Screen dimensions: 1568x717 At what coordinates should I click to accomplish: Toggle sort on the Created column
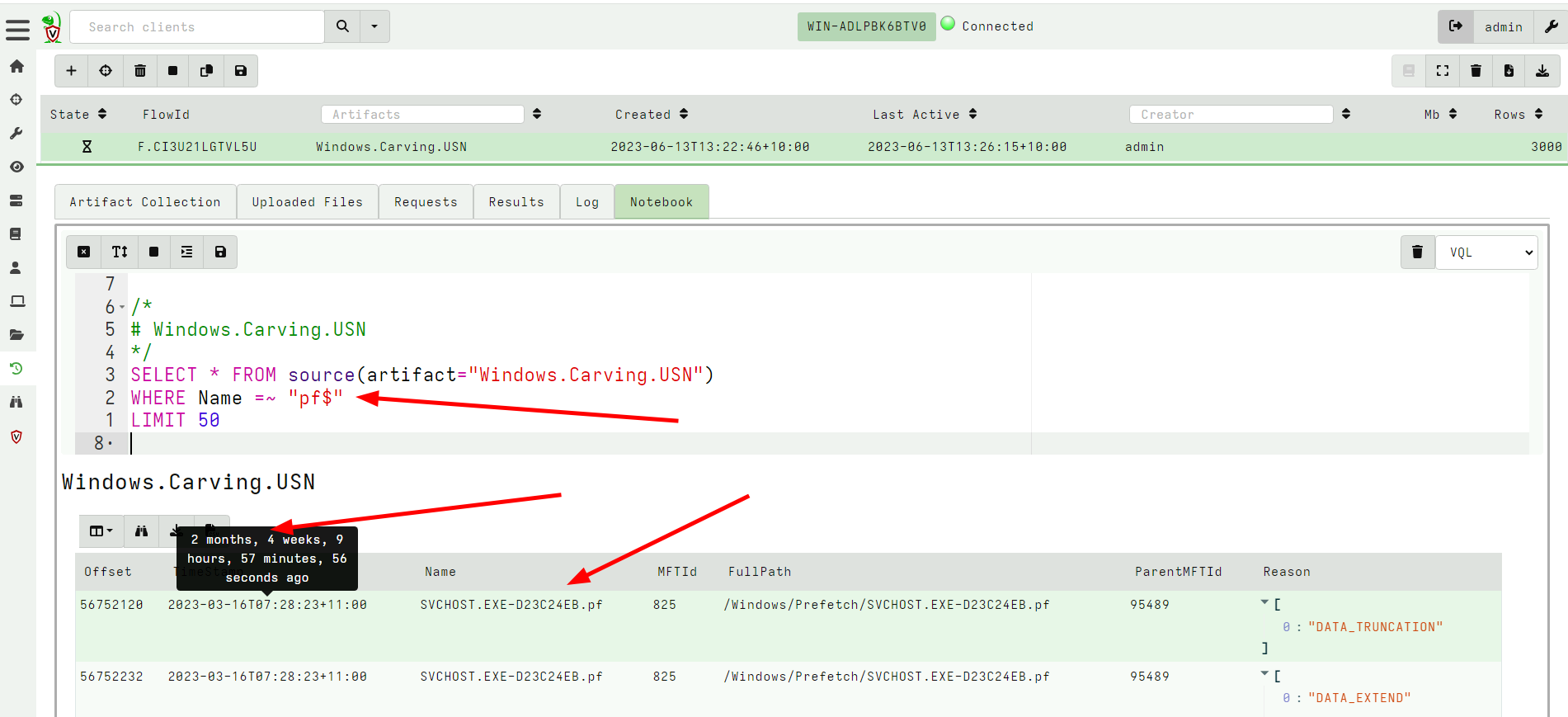pos(684,114)
